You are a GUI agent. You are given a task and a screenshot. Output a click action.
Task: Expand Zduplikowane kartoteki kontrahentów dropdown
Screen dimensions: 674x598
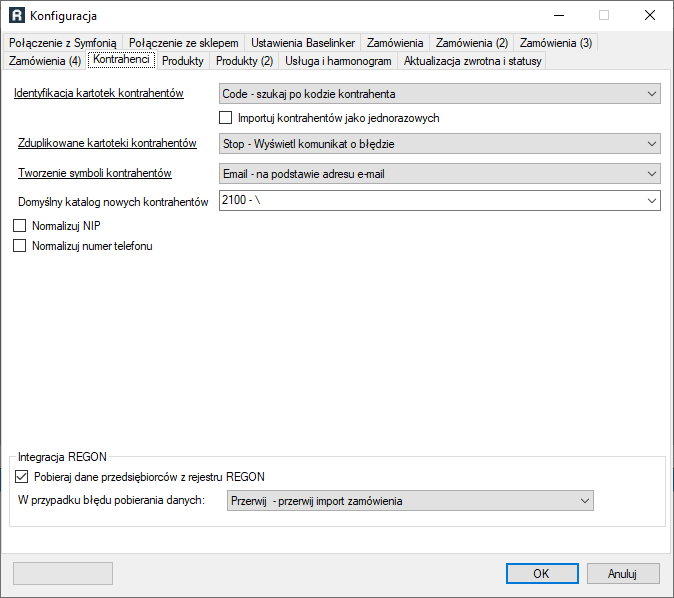(439, 144)
